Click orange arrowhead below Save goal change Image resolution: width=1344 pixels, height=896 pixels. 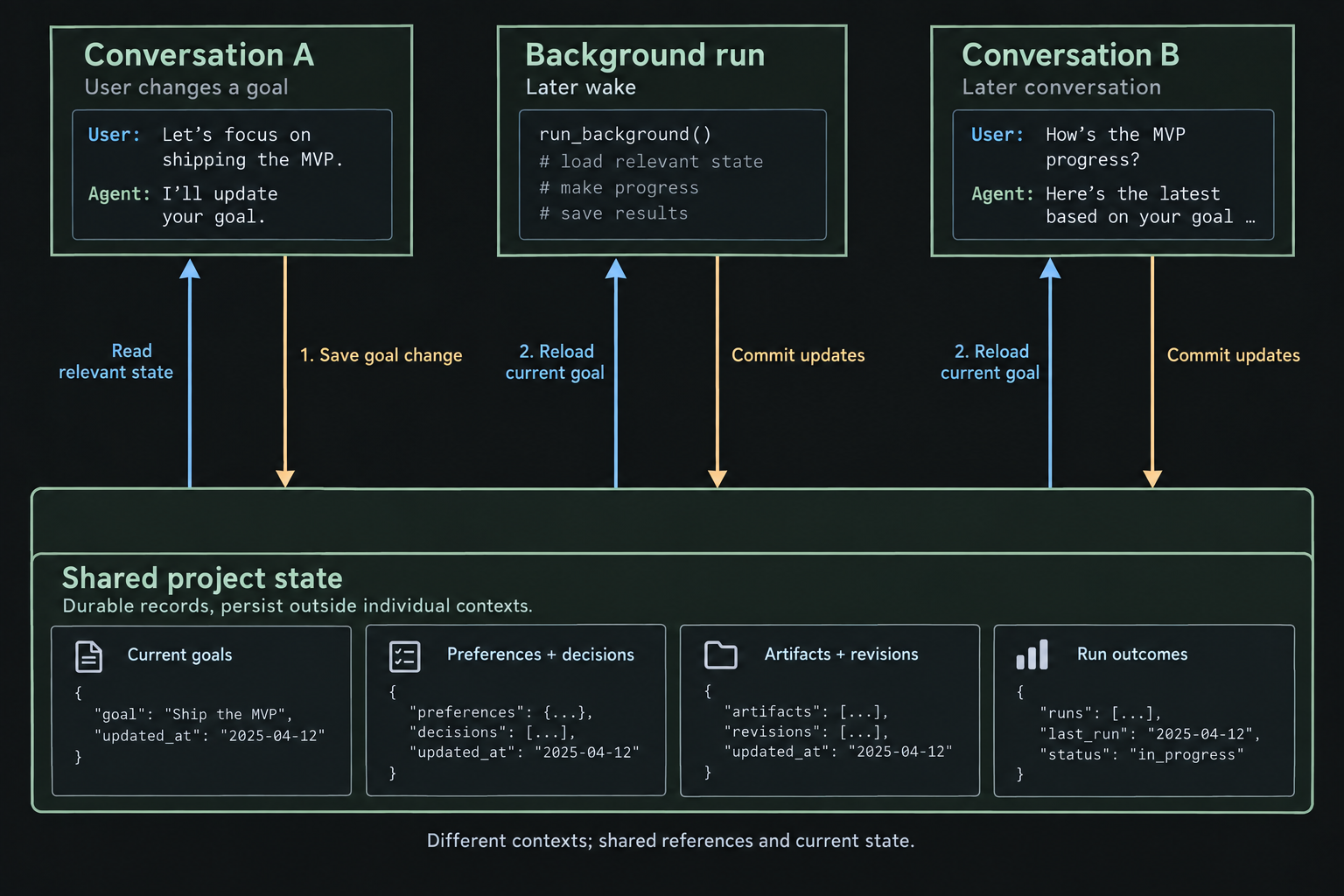coord(285,479)
